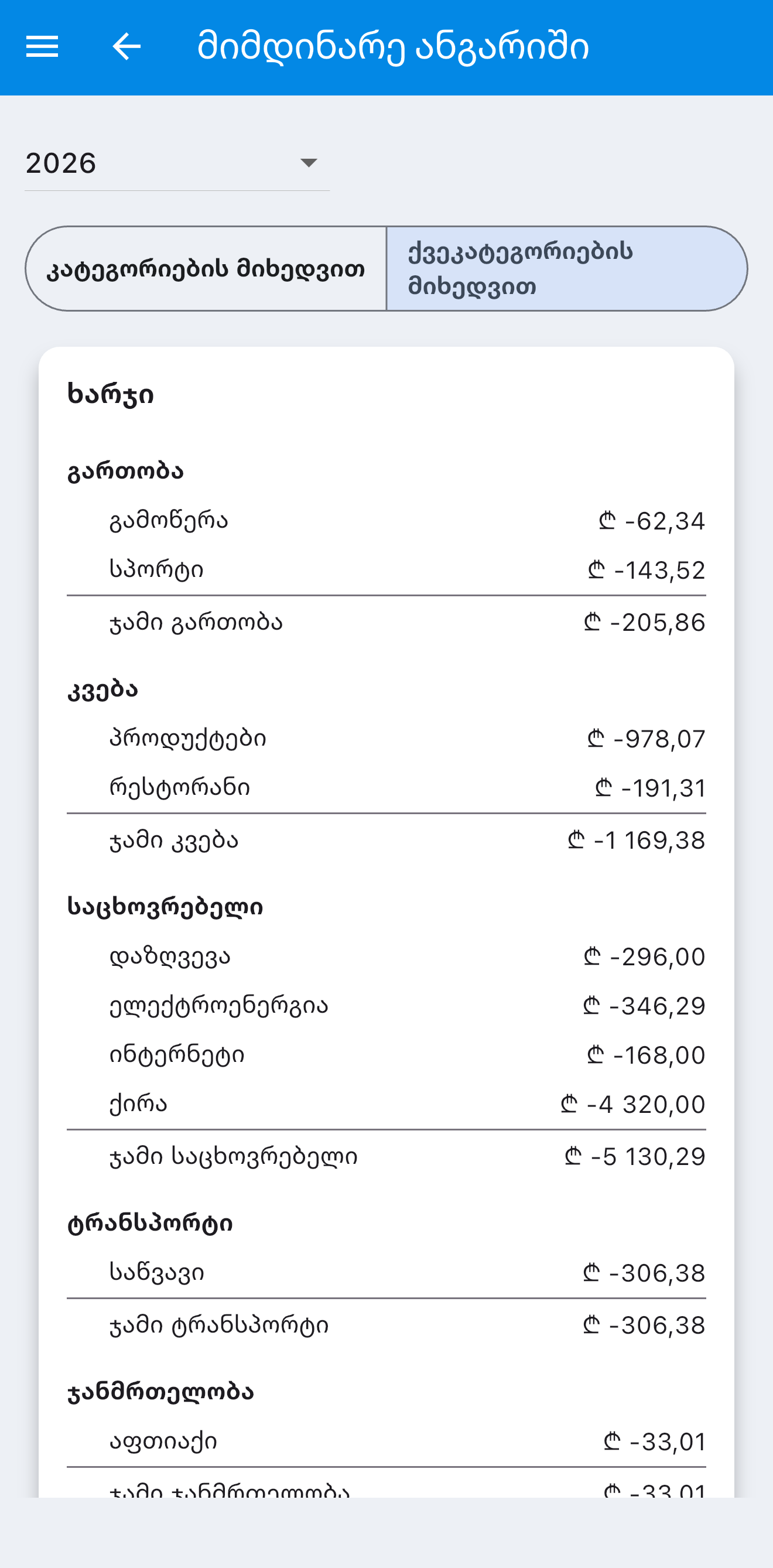
Task: Open the სპორტი expense row
Action: click(x=386, y=570)
